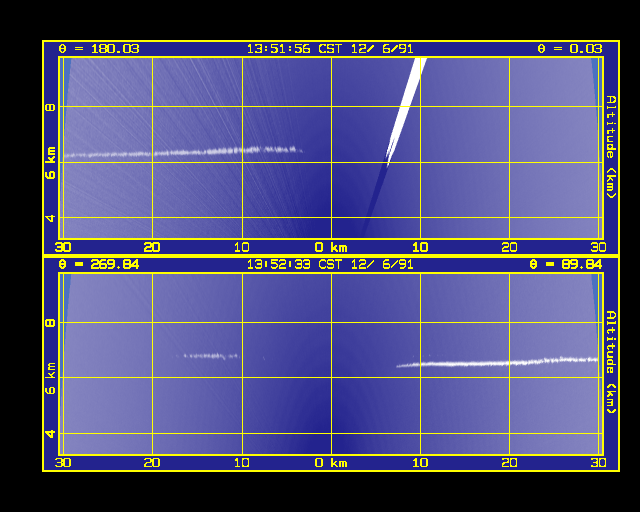This screenshot has width=640, height=512.
Task: Click the lower panel's altitude label 4
Action: 50,434
